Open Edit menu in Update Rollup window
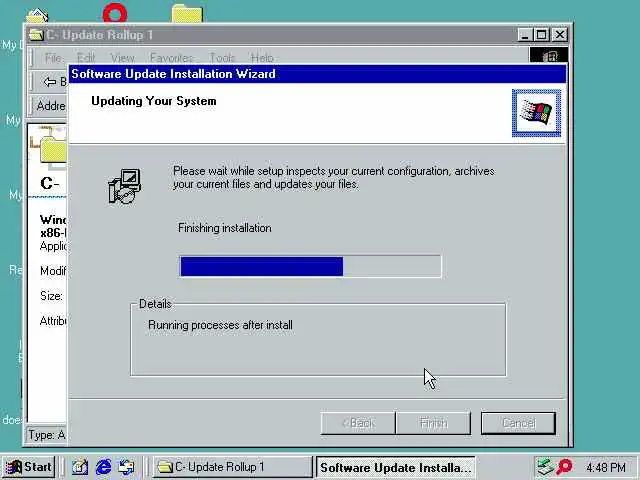Viewport: 640px width, 480px height. point(86,58)
